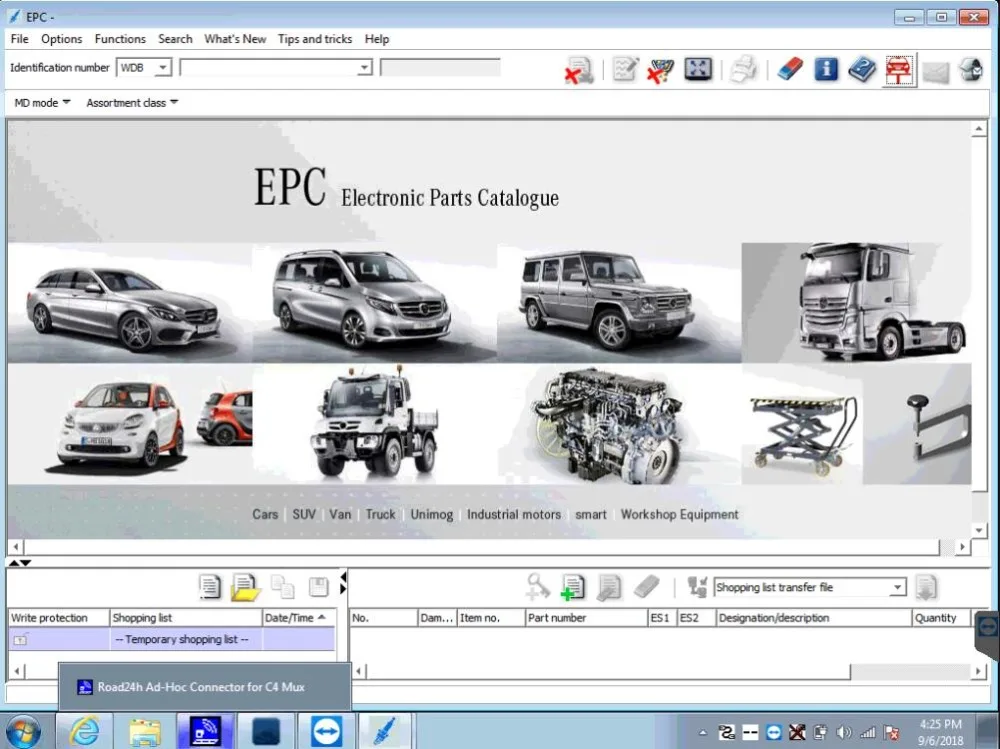The height and width of the screenshot is (749, 1000).
Task: Click the add item green plus icon
Action: click(572, 588)
